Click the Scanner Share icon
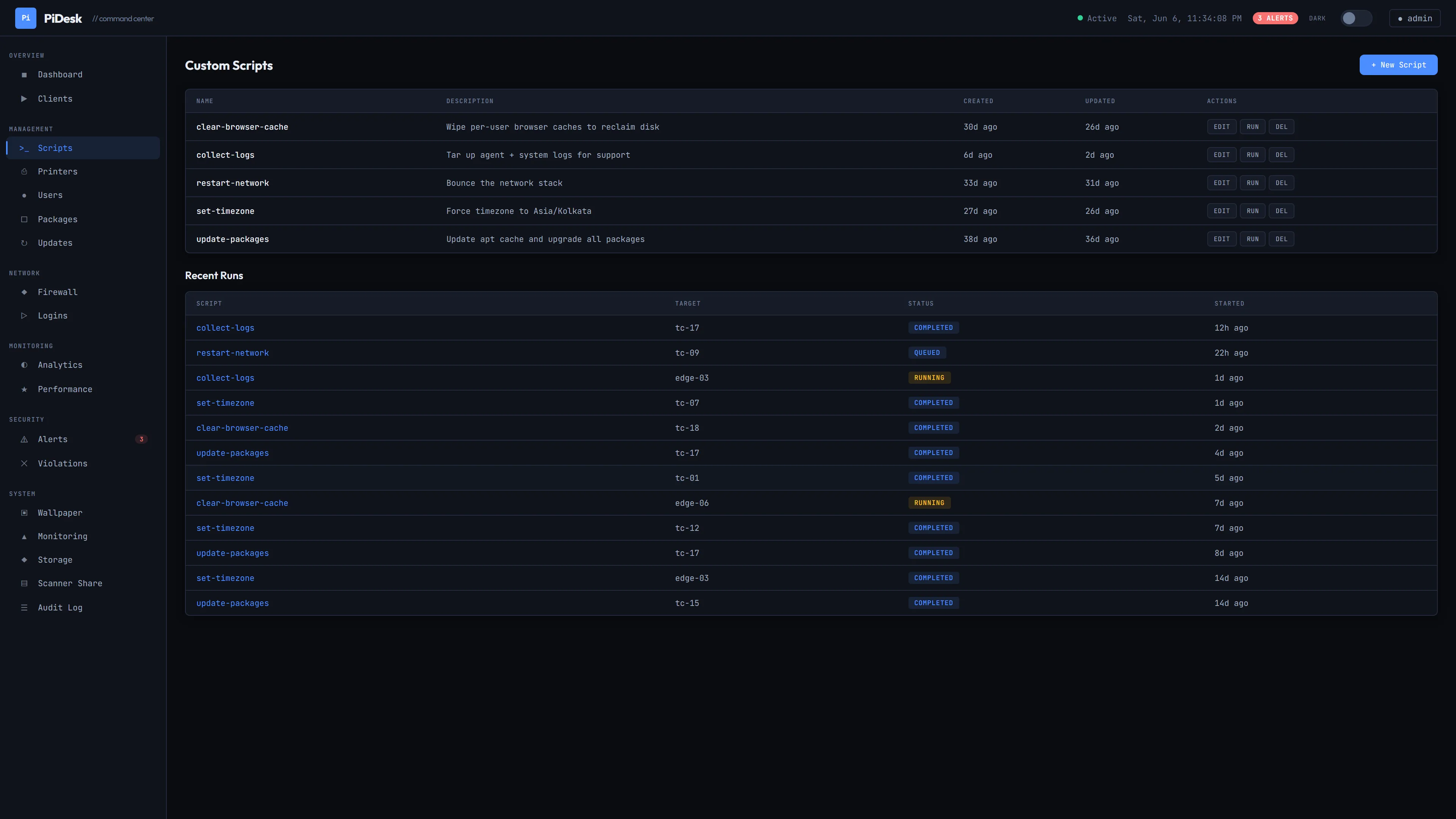Viewport: 1456px width, 819px height. click(x=24, y=583)
